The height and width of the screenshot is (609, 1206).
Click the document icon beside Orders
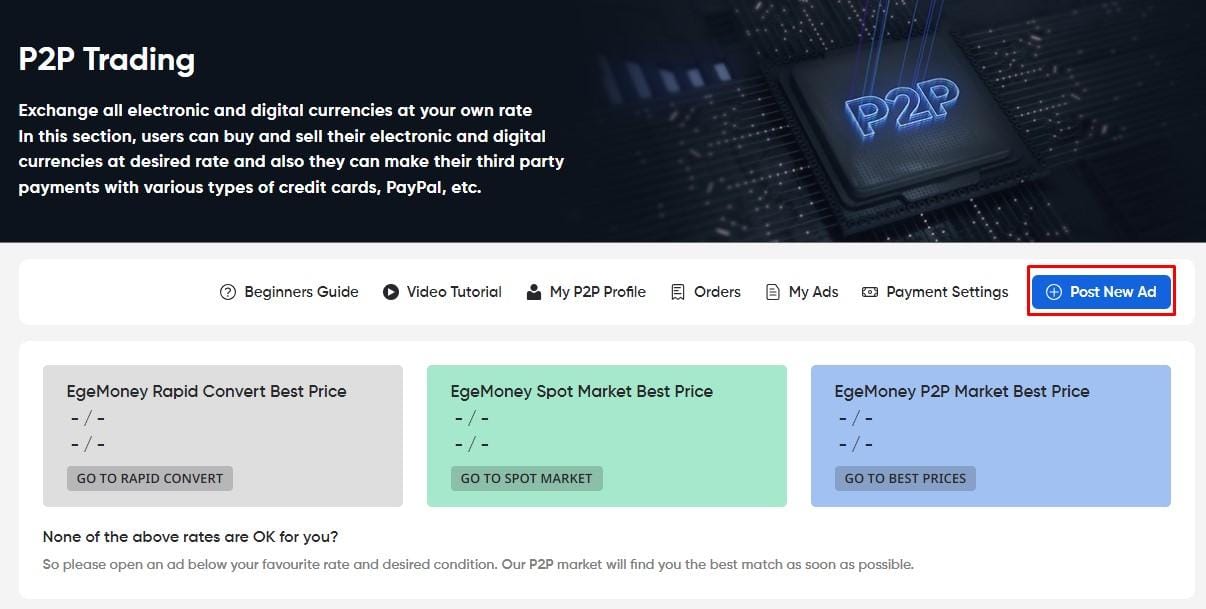677,291
